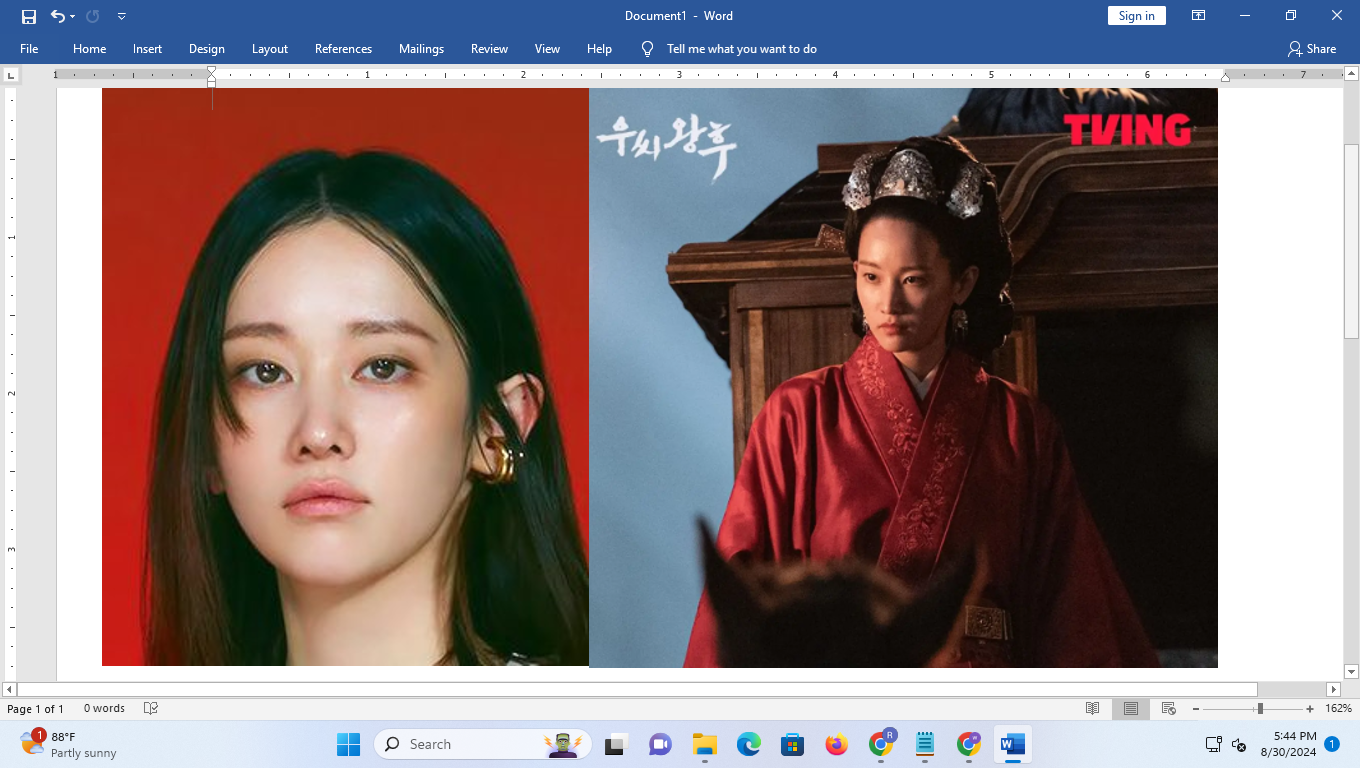Image resolution: width=1360 pixels, height=768 pixels.
Task: Go to the References tab
Action: point(343,49)
